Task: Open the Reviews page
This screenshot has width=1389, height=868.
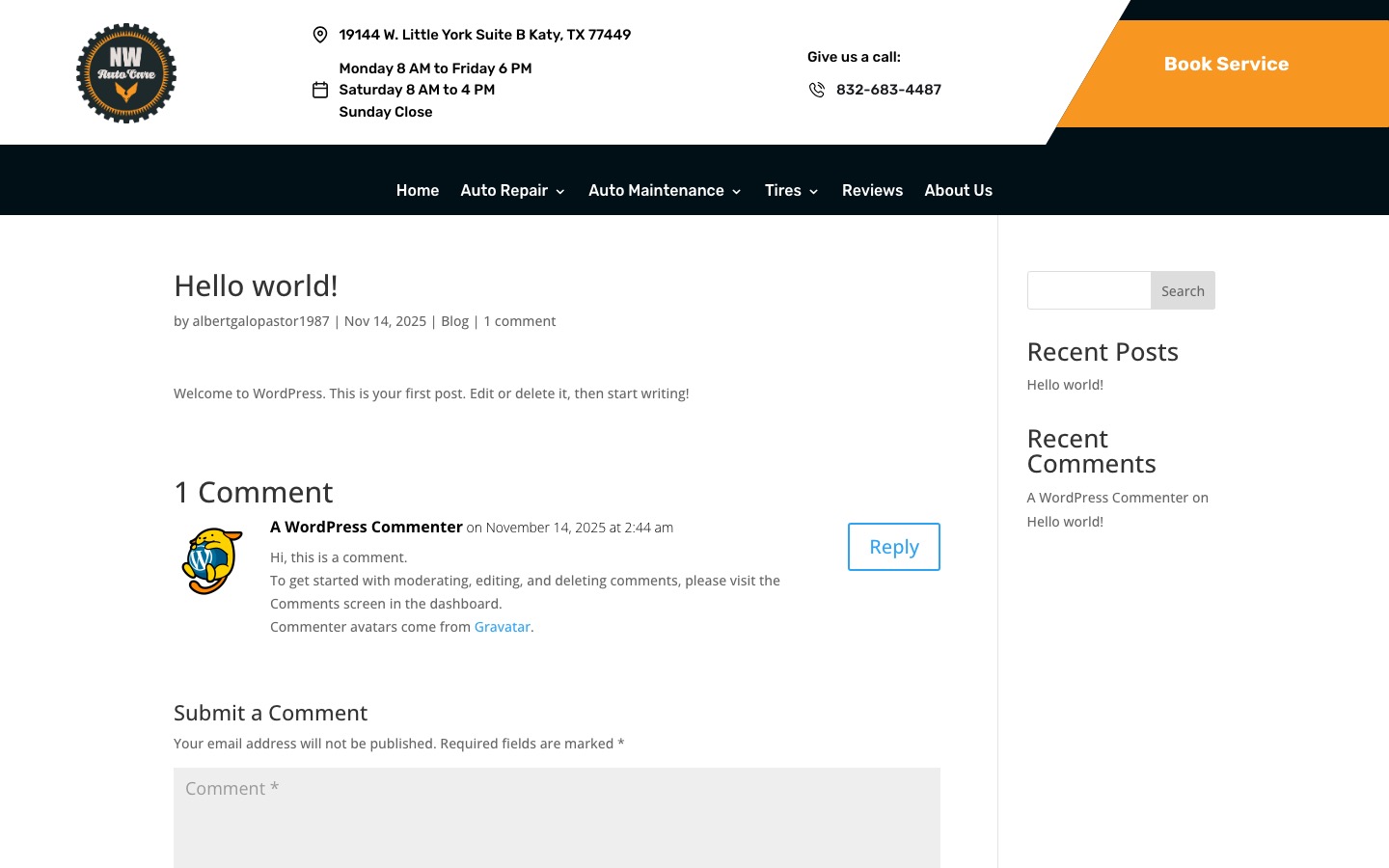Action: pos(873,191)
